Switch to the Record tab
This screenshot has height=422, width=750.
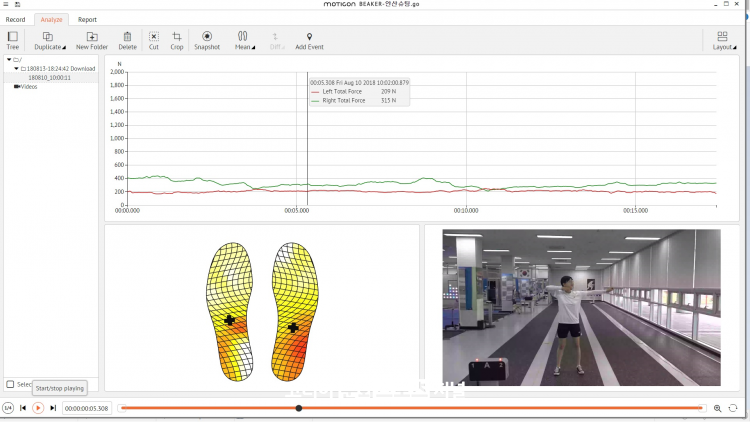[15, 20]
